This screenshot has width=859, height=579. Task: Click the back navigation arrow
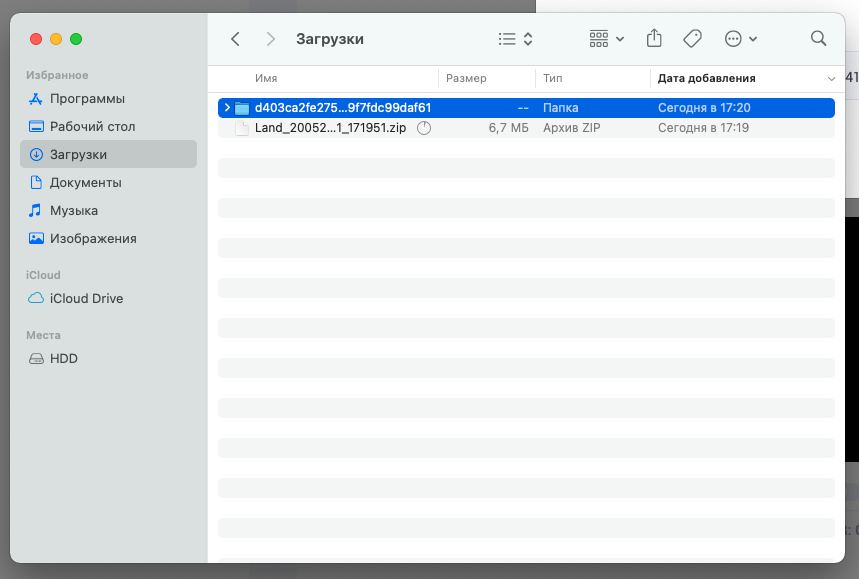pyautogui.click(x=235, y=39)
